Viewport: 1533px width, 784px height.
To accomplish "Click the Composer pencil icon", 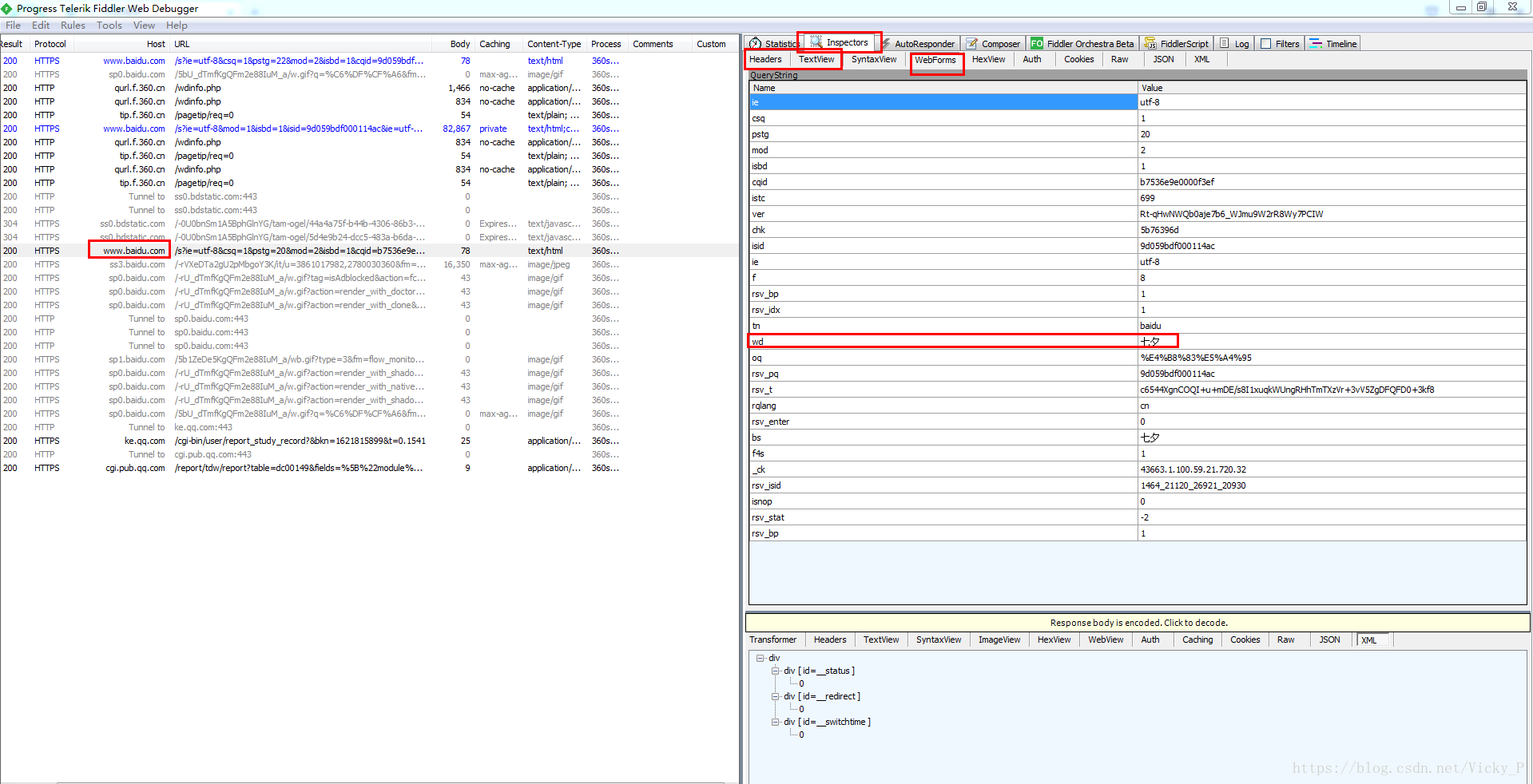I will 972,44.
